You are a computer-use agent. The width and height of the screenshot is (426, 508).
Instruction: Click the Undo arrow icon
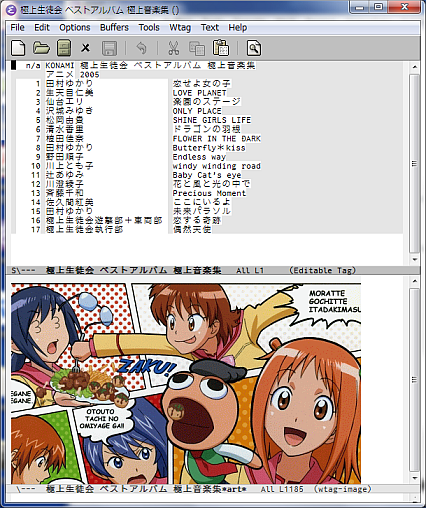coord(142,48)
